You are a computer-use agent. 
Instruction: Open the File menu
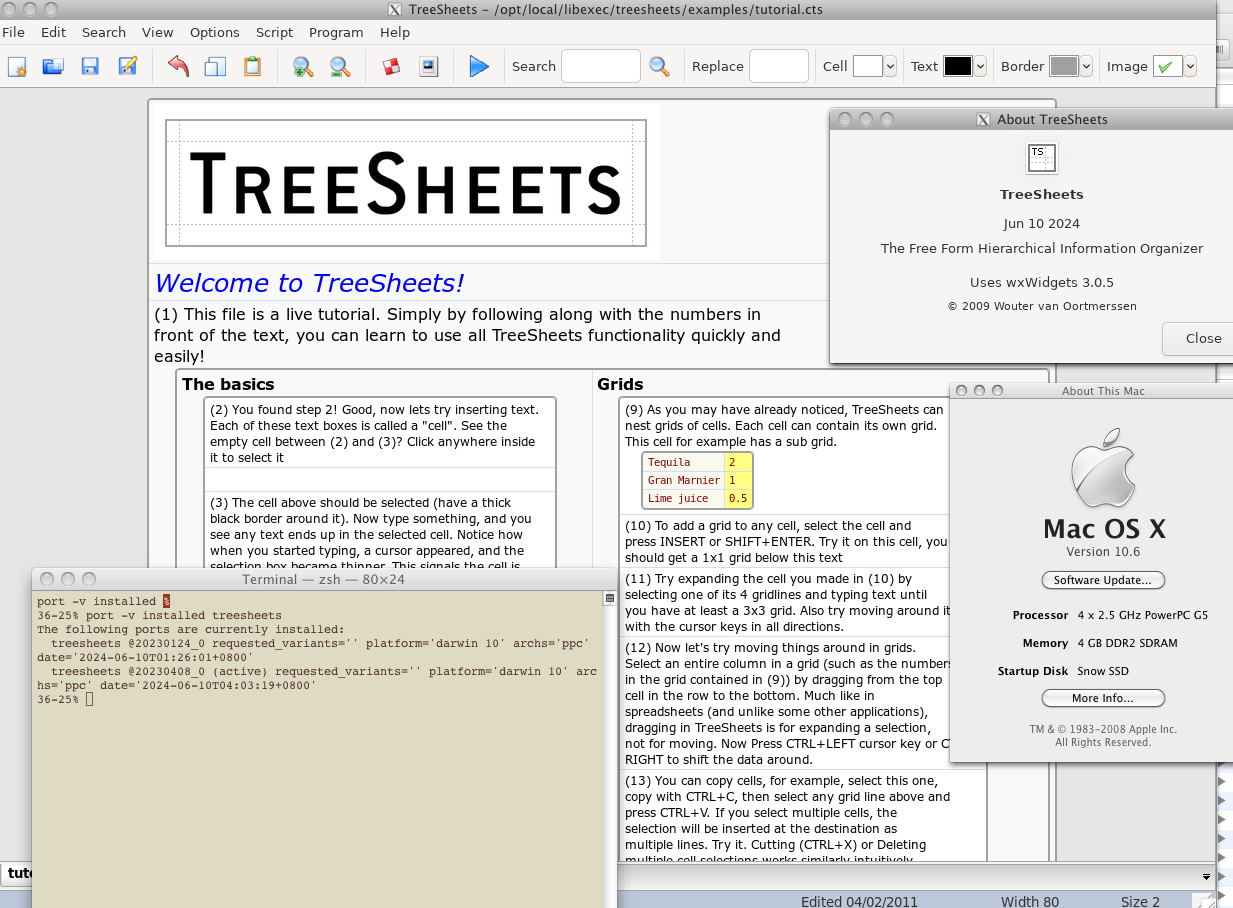tap(13, 32)
